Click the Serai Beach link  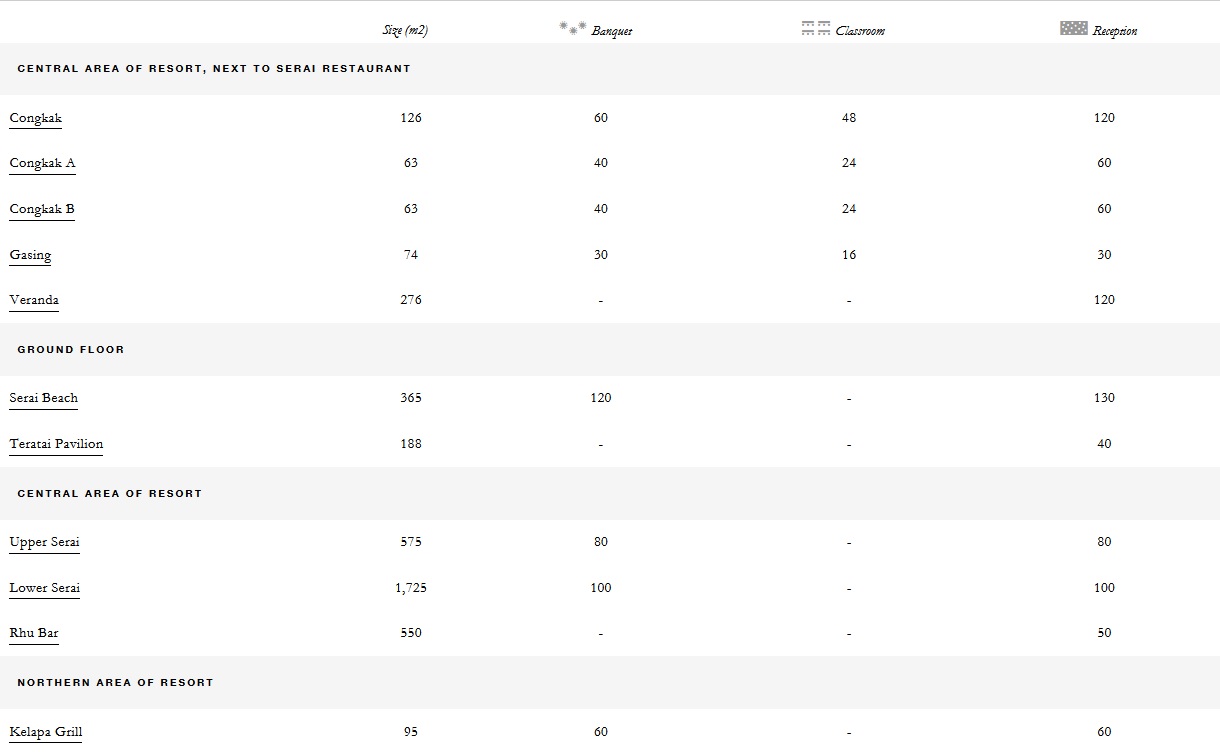coord(44,398)
